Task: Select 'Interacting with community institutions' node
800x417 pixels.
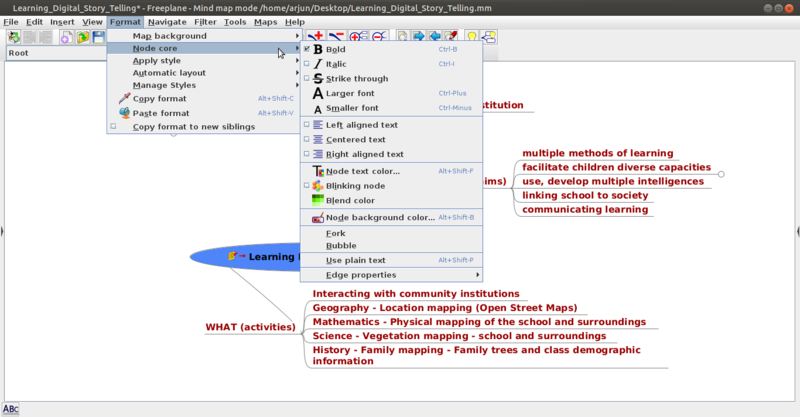Action: pyautogui.click(x=416, y=294)
